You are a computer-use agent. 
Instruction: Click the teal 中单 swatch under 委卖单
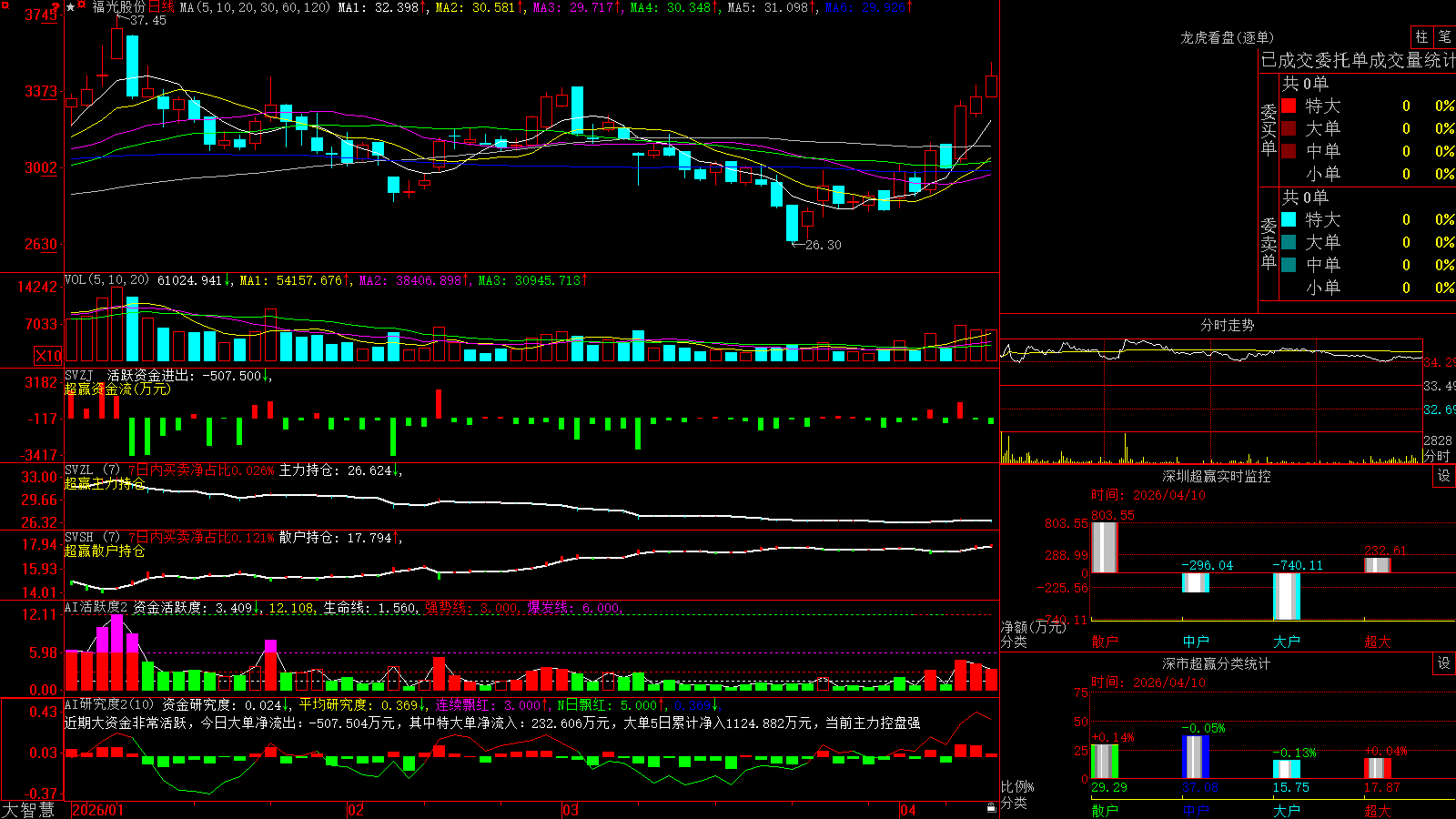pyautogui.click(x=1289, y=265)
